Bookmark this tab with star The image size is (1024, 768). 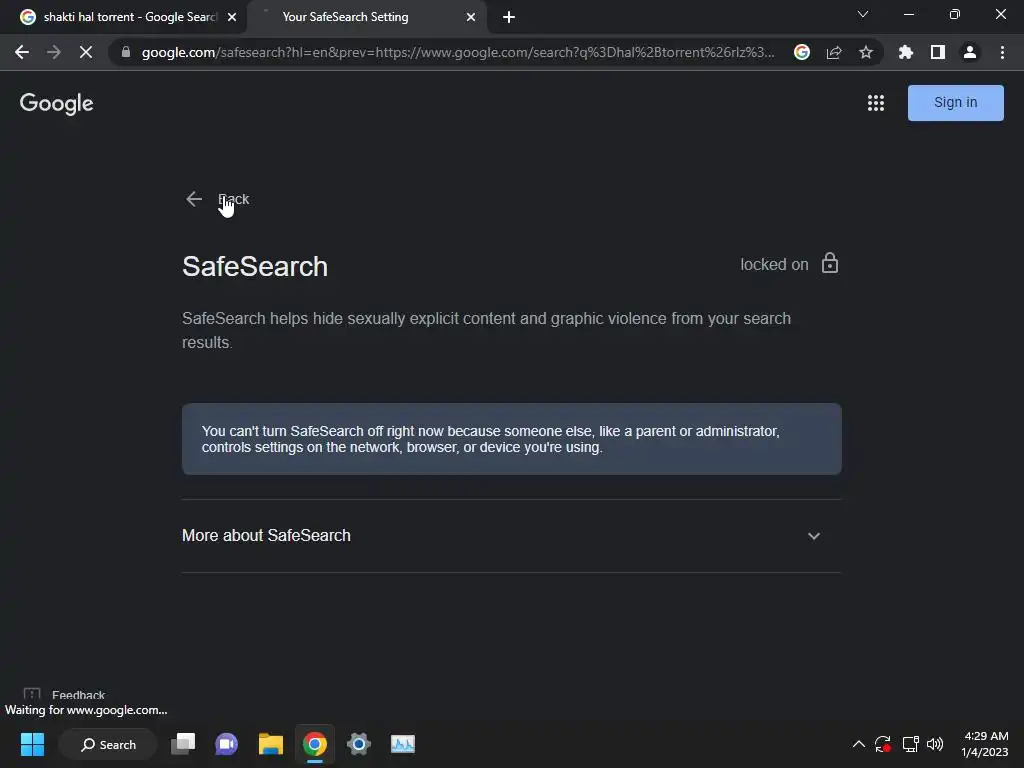point(866,52)
